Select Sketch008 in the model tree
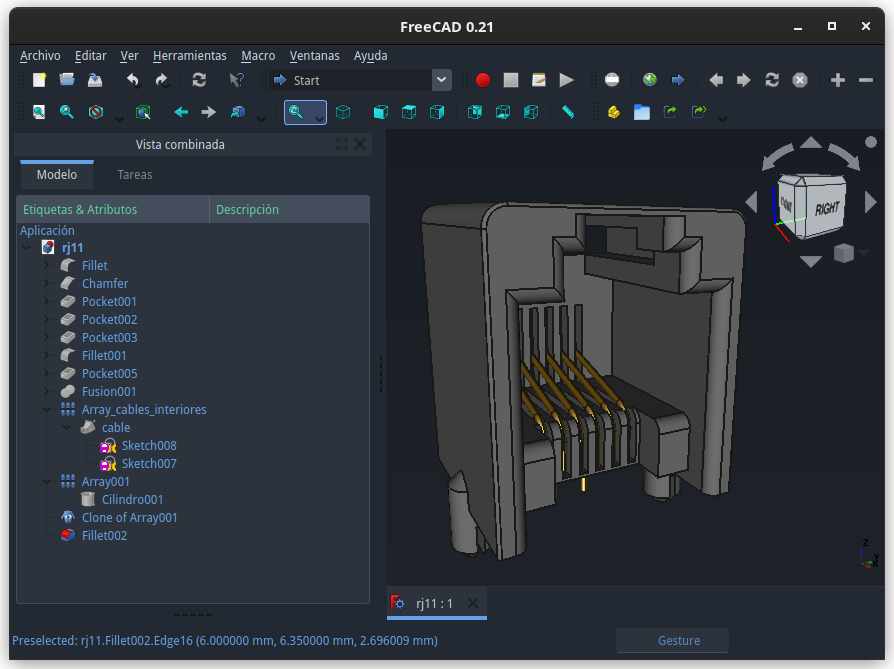The height and width of the screenshot is (669, 894). coord(149,445)
